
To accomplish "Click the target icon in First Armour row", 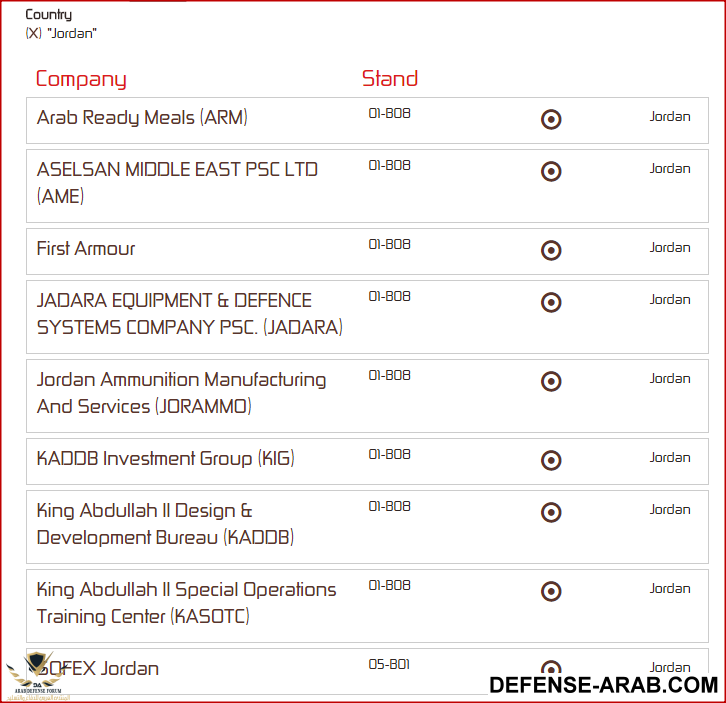I will point(551,251).
